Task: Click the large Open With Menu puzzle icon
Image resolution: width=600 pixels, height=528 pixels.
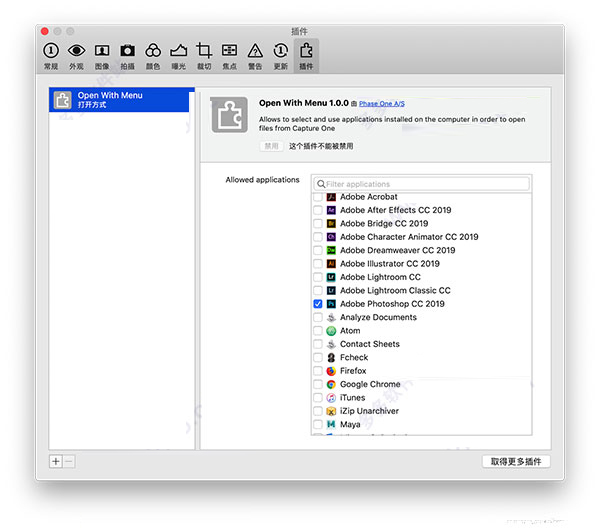Action: pos(229,115)
